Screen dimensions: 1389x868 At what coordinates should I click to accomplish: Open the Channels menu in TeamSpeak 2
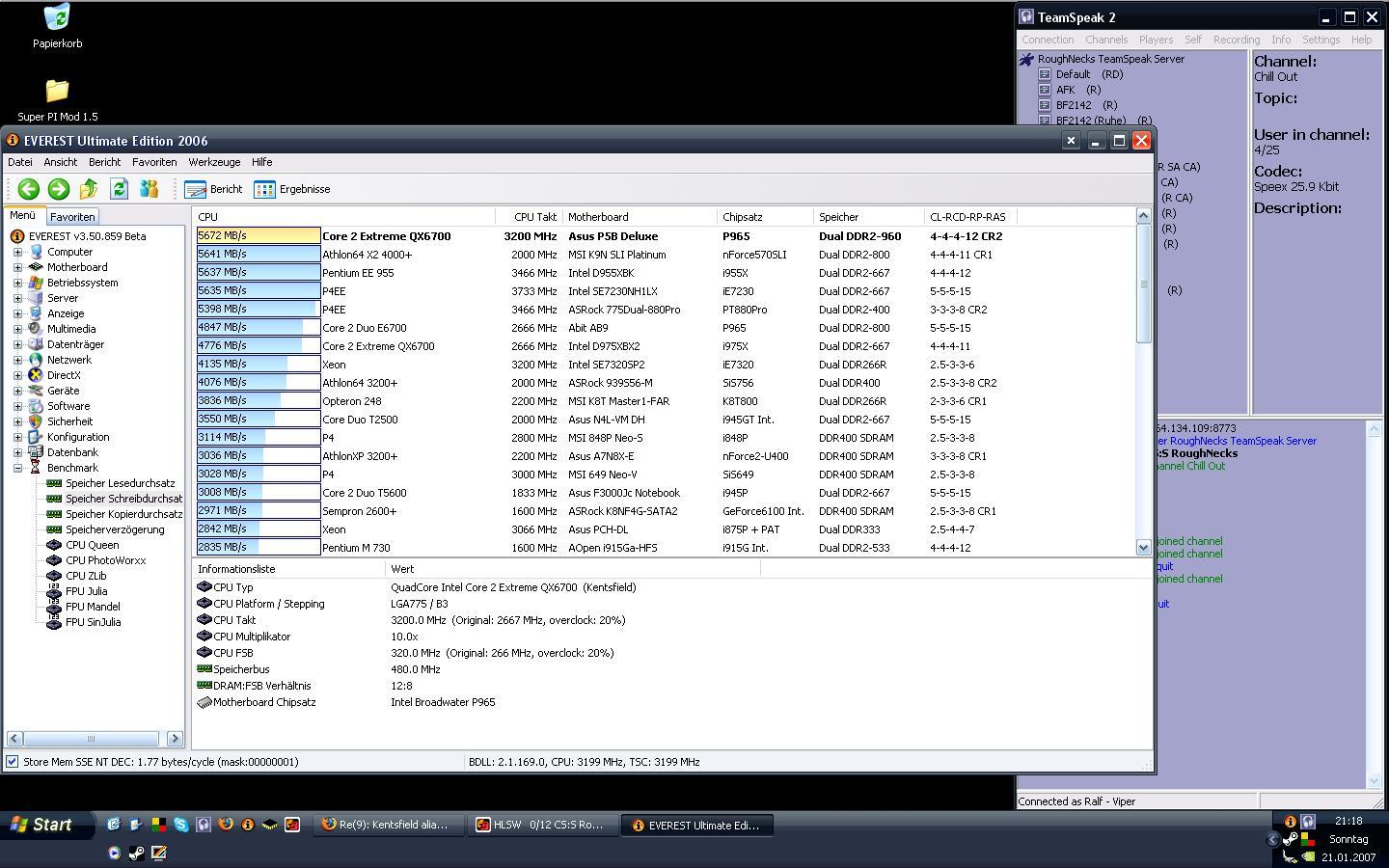click(1106, 40)
